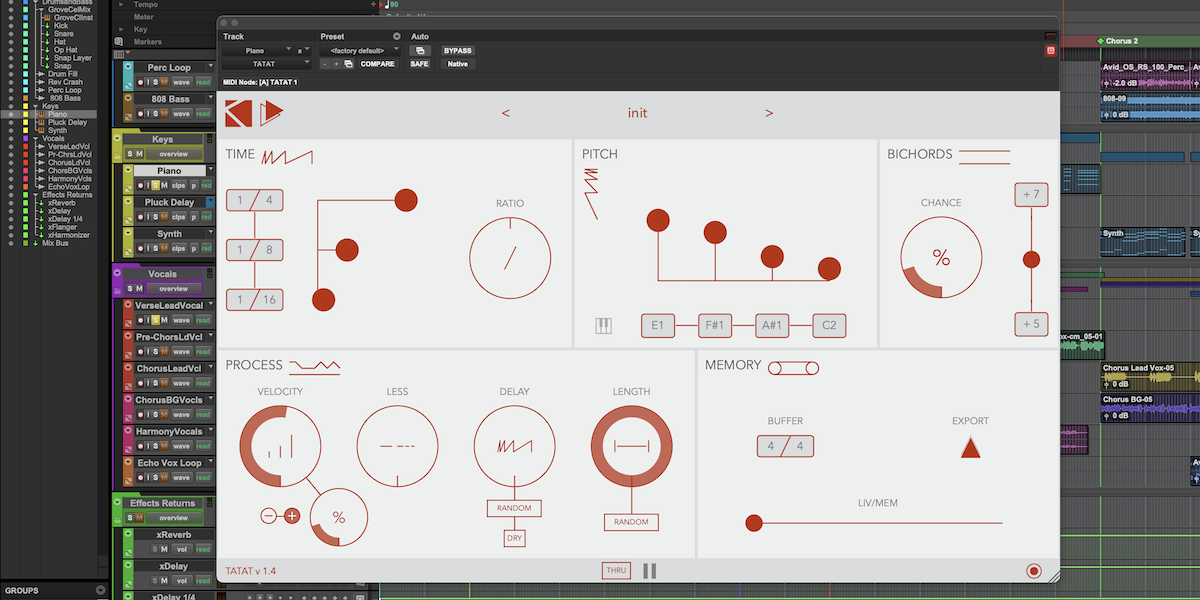Open the TATAT plugin insert selector dropdown

[264, 63]
